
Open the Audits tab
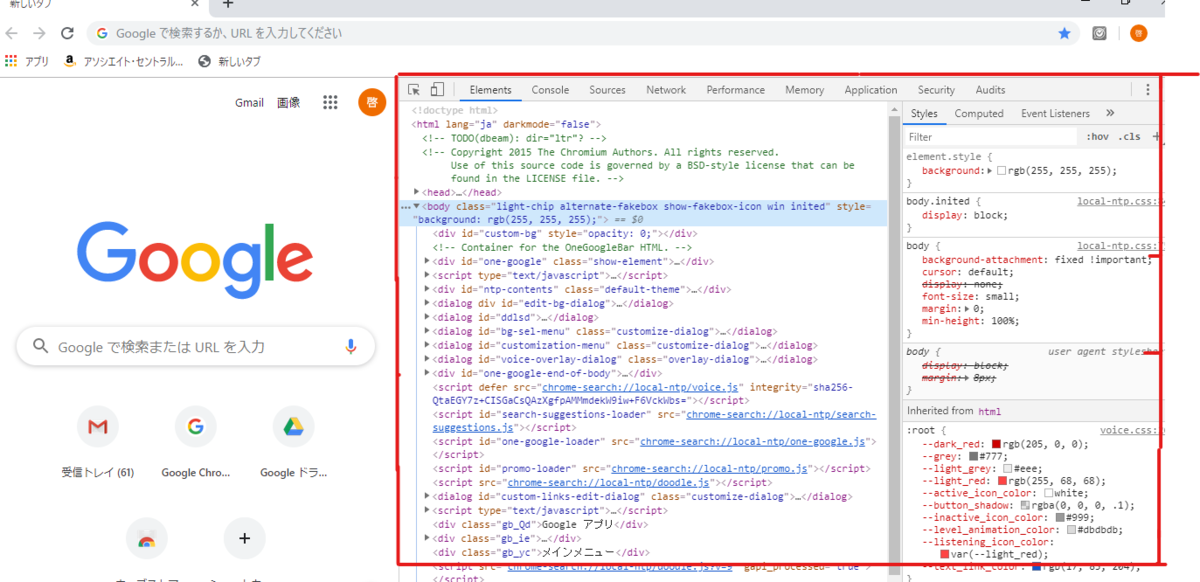pos(990,90)
